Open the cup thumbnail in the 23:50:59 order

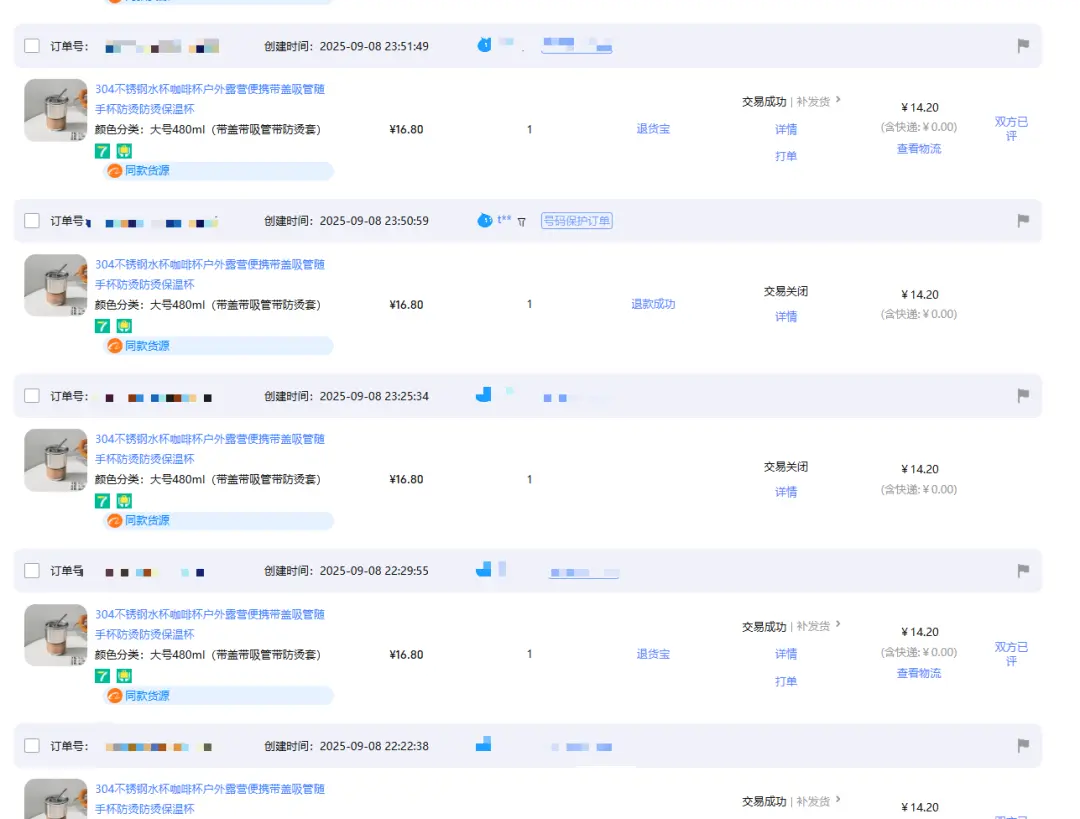point(55,285)
